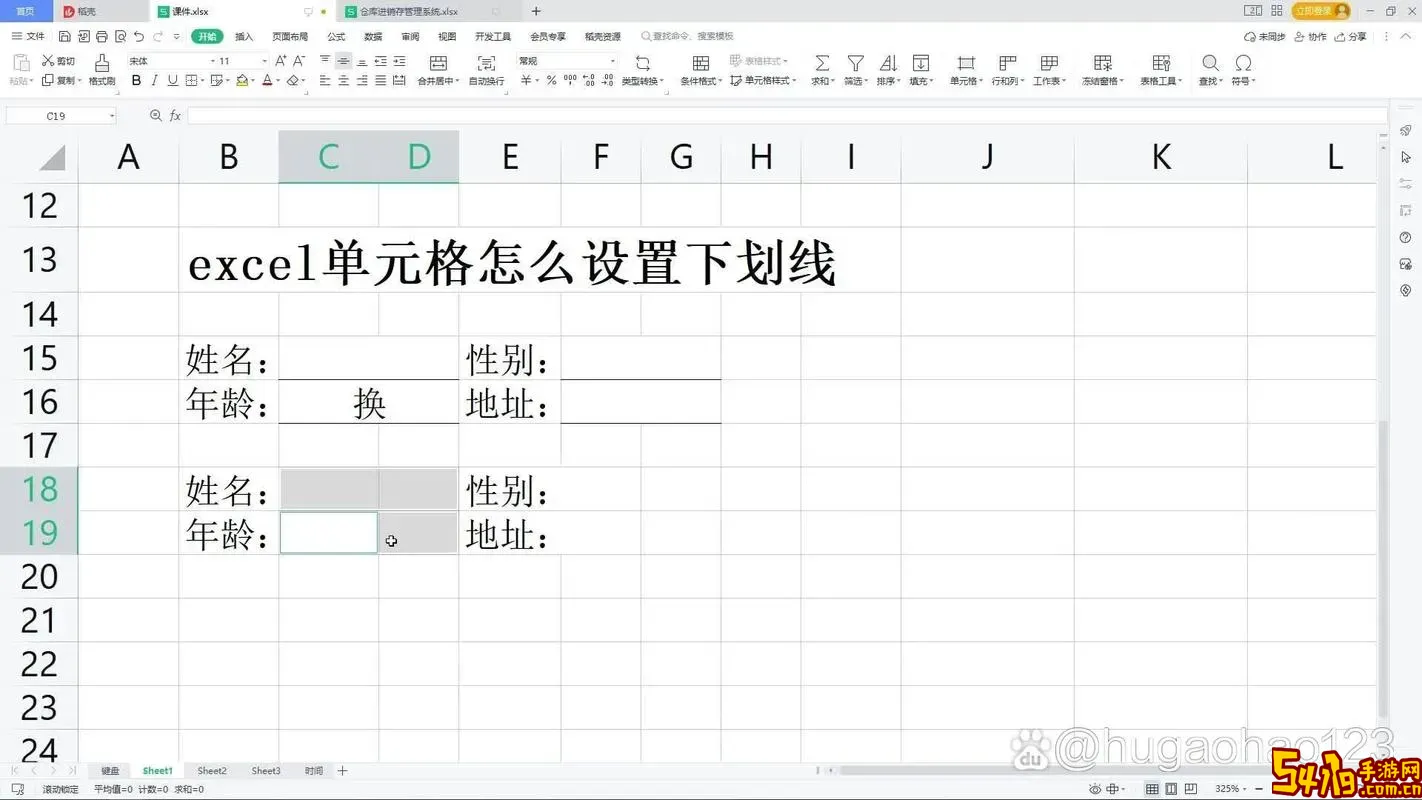Click the Type Conversion (类型转换) icon
1422x800 pixels.
click(x=642, y=63)
